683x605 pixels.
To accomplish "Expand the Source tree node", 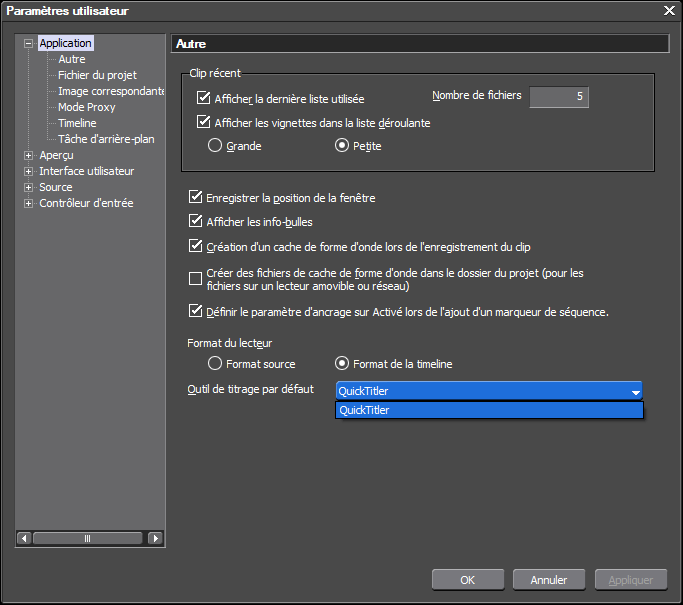I will (x=28, y=188).
